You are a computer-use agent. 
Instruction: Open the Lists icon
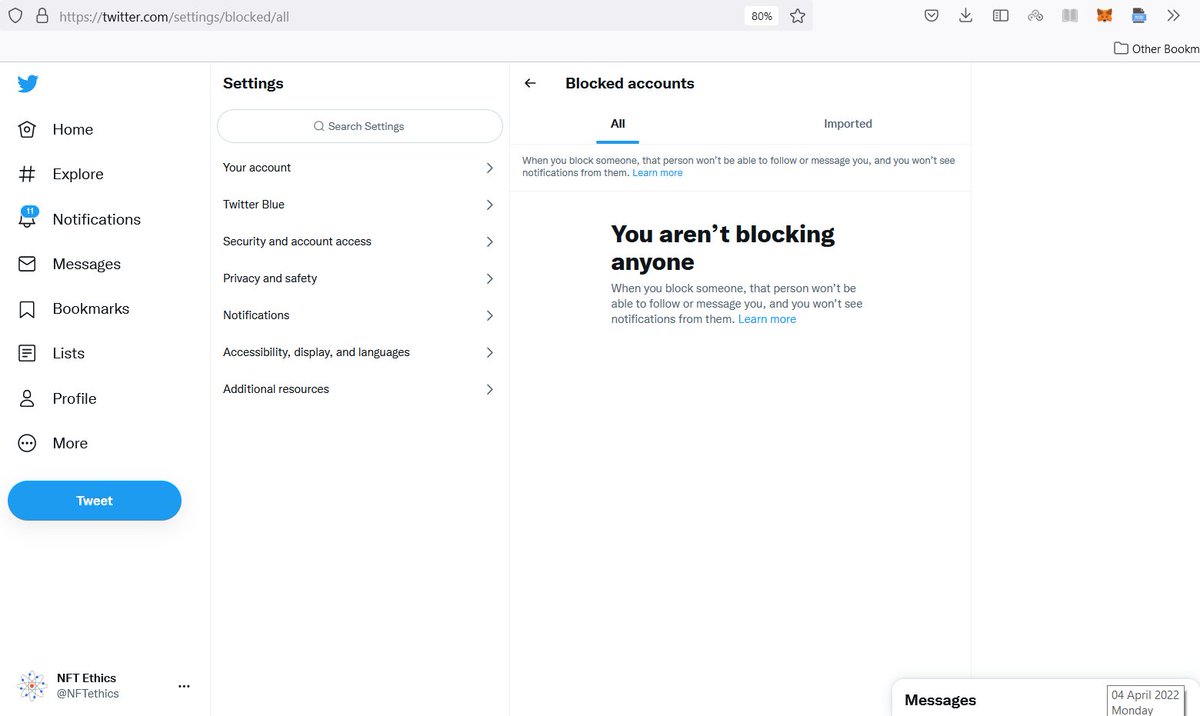coord(27,353)
